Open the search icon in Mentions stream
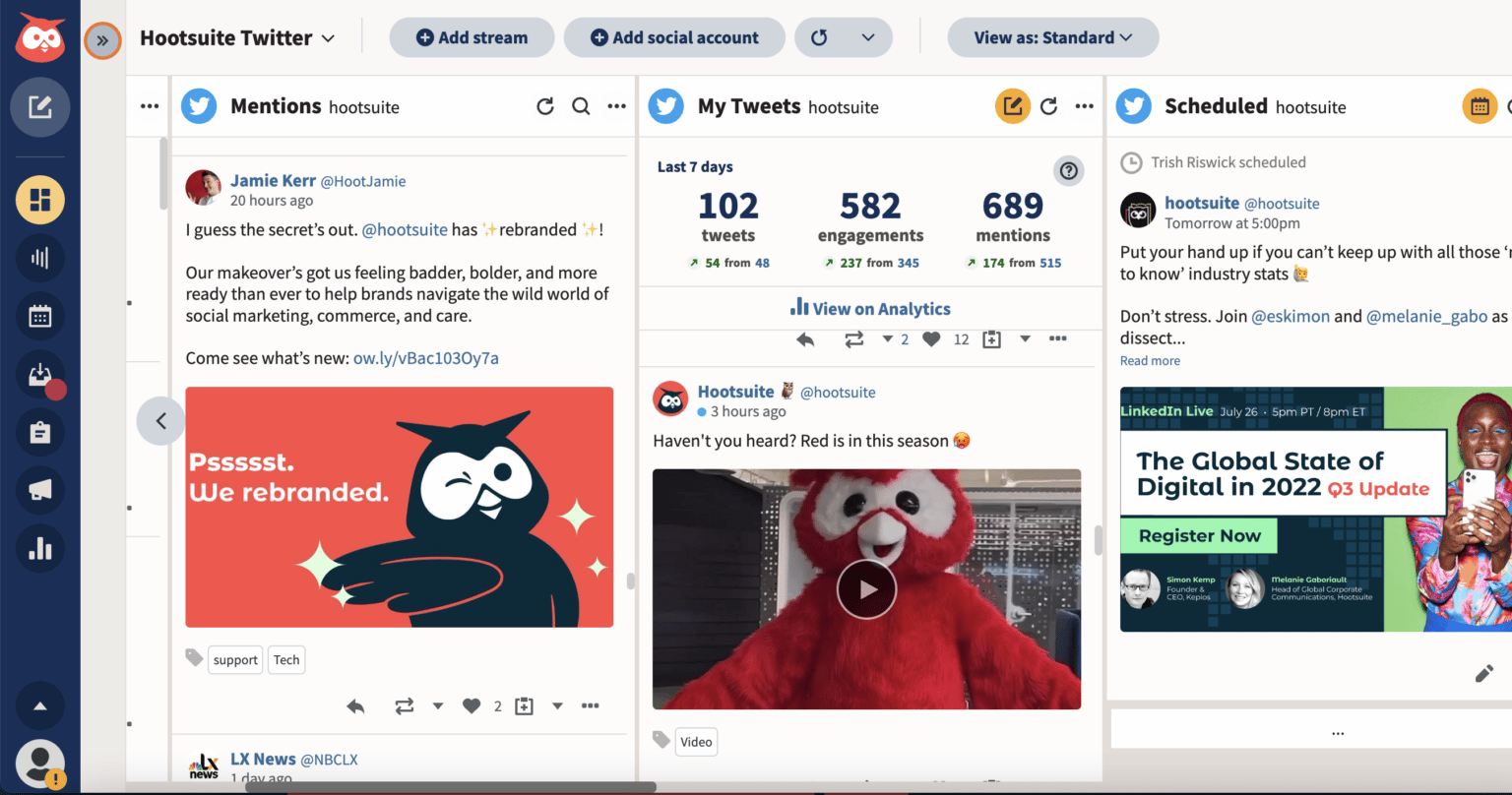 click(x=581, y=106)
